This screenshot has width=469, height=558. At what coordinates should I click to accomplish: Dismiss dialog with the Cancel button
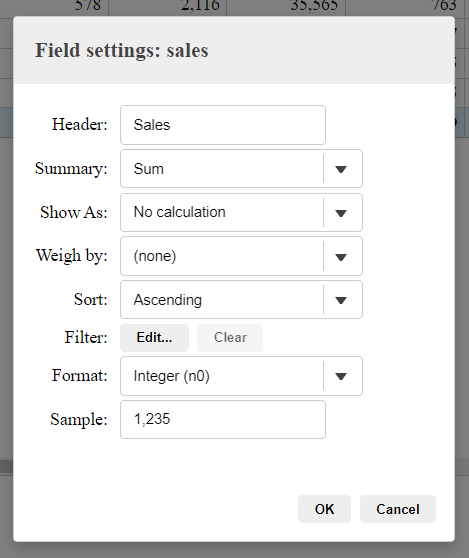398,509
